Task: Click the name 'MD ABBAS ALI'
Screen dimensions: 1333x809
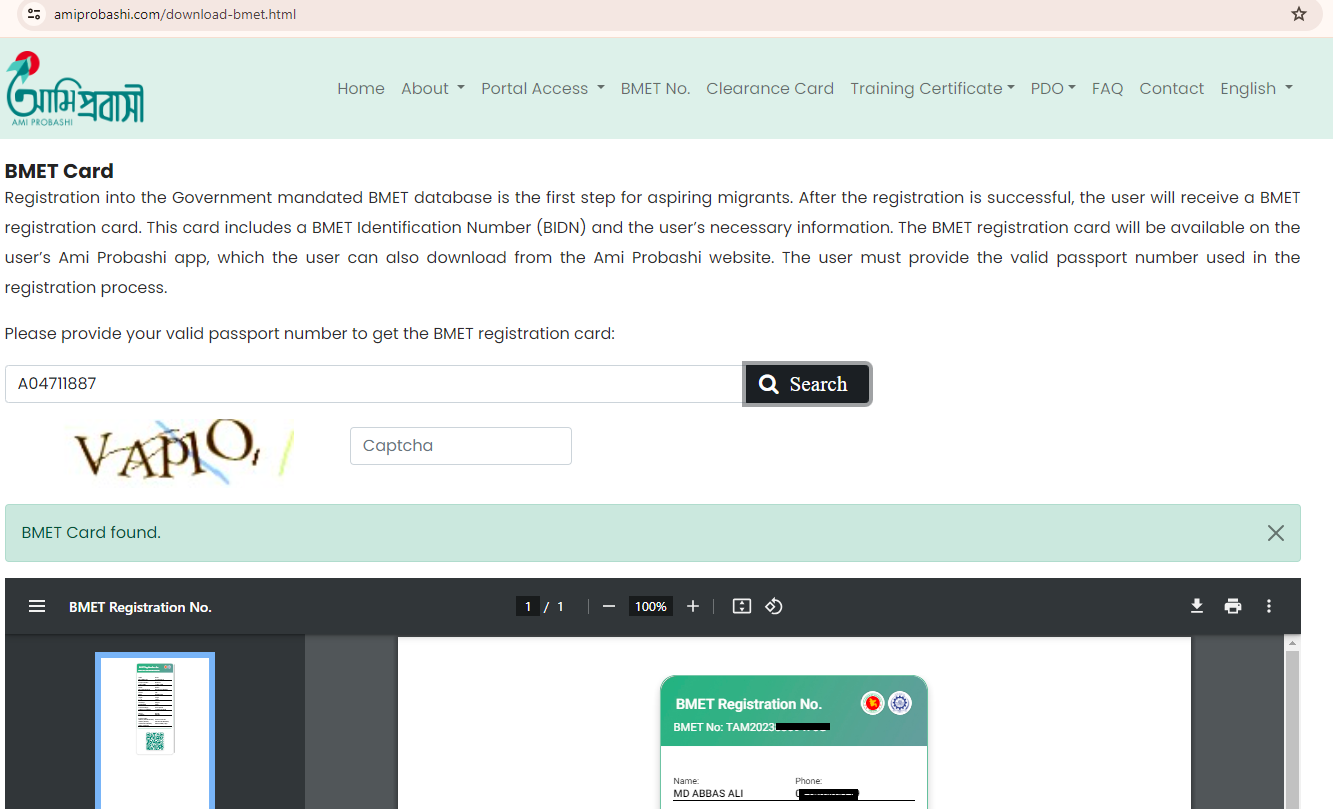Action: [x=708, y=794]
